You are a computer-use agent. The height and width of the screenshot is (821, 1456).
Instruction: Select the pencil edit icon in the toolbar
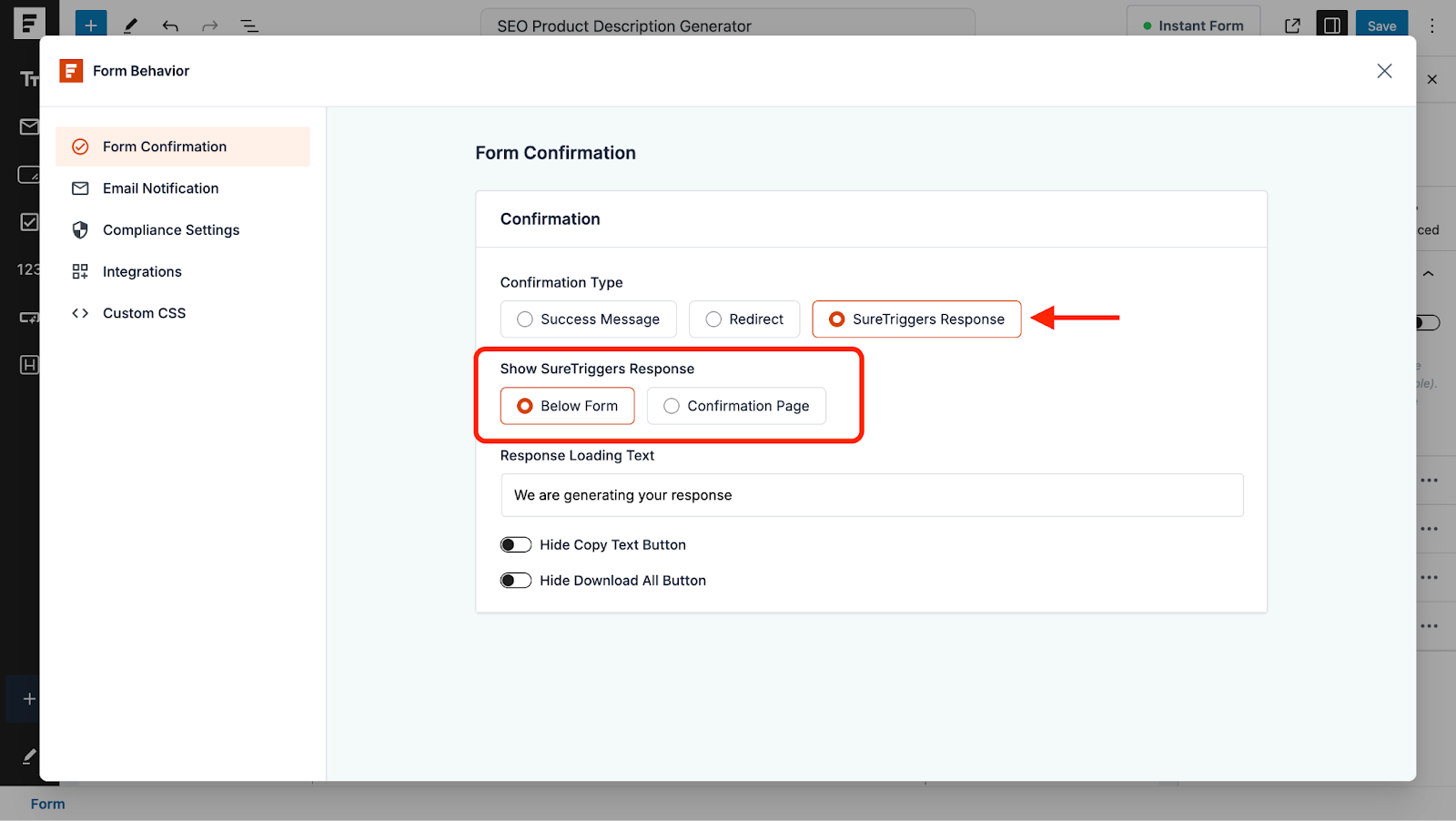click(130, 25)
